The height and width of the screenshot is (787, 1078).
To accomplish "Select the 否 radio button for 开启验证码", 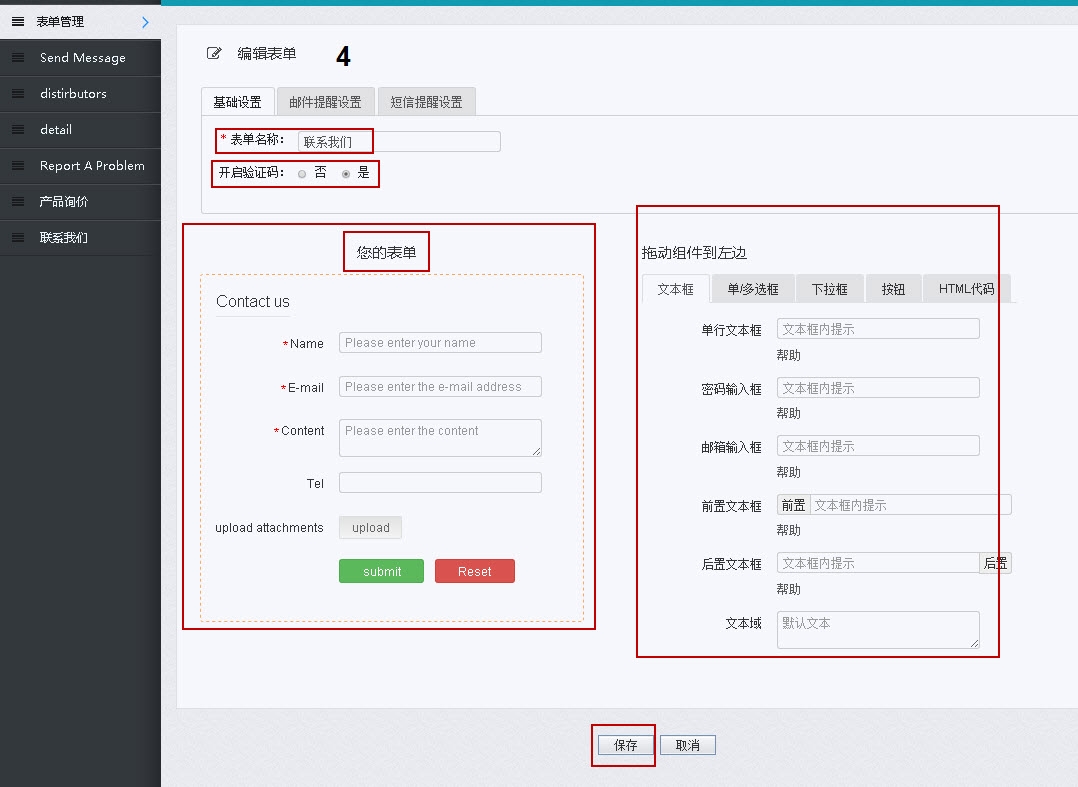I will click(301, 173).
